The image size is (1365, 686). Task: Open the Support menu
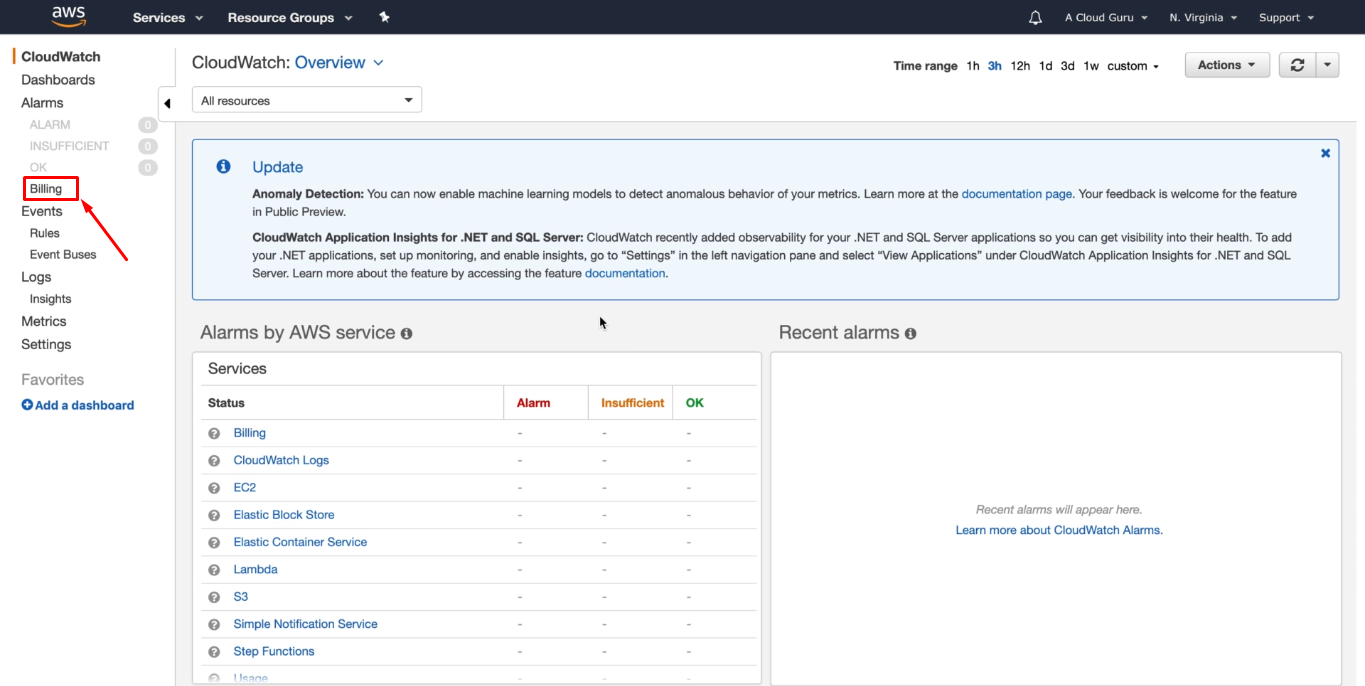(1286, 18)
